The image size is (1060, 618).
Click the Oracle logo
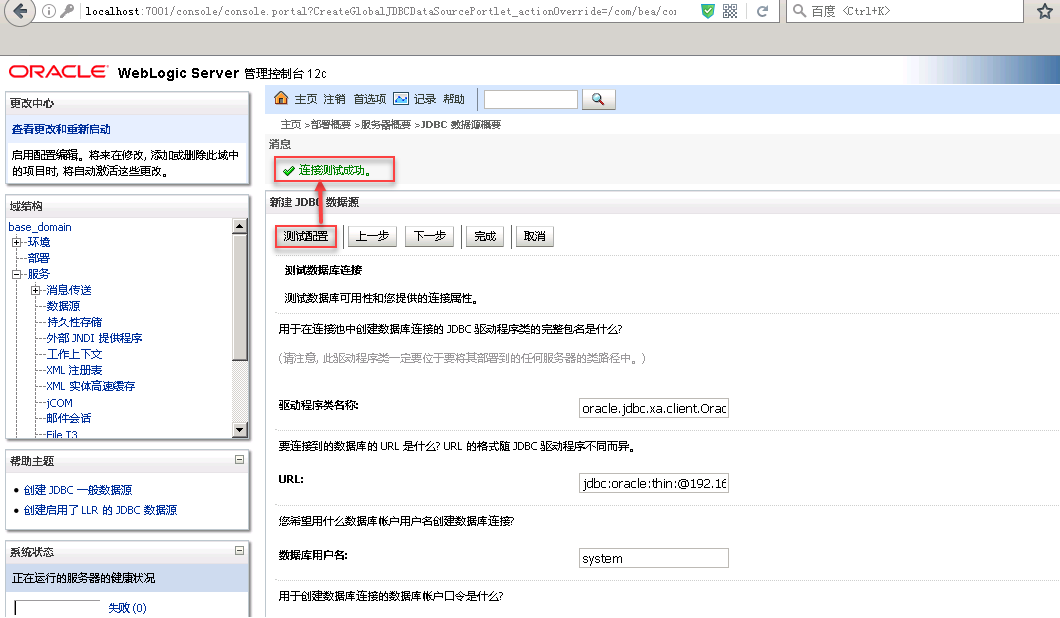(x=58, y=72)
